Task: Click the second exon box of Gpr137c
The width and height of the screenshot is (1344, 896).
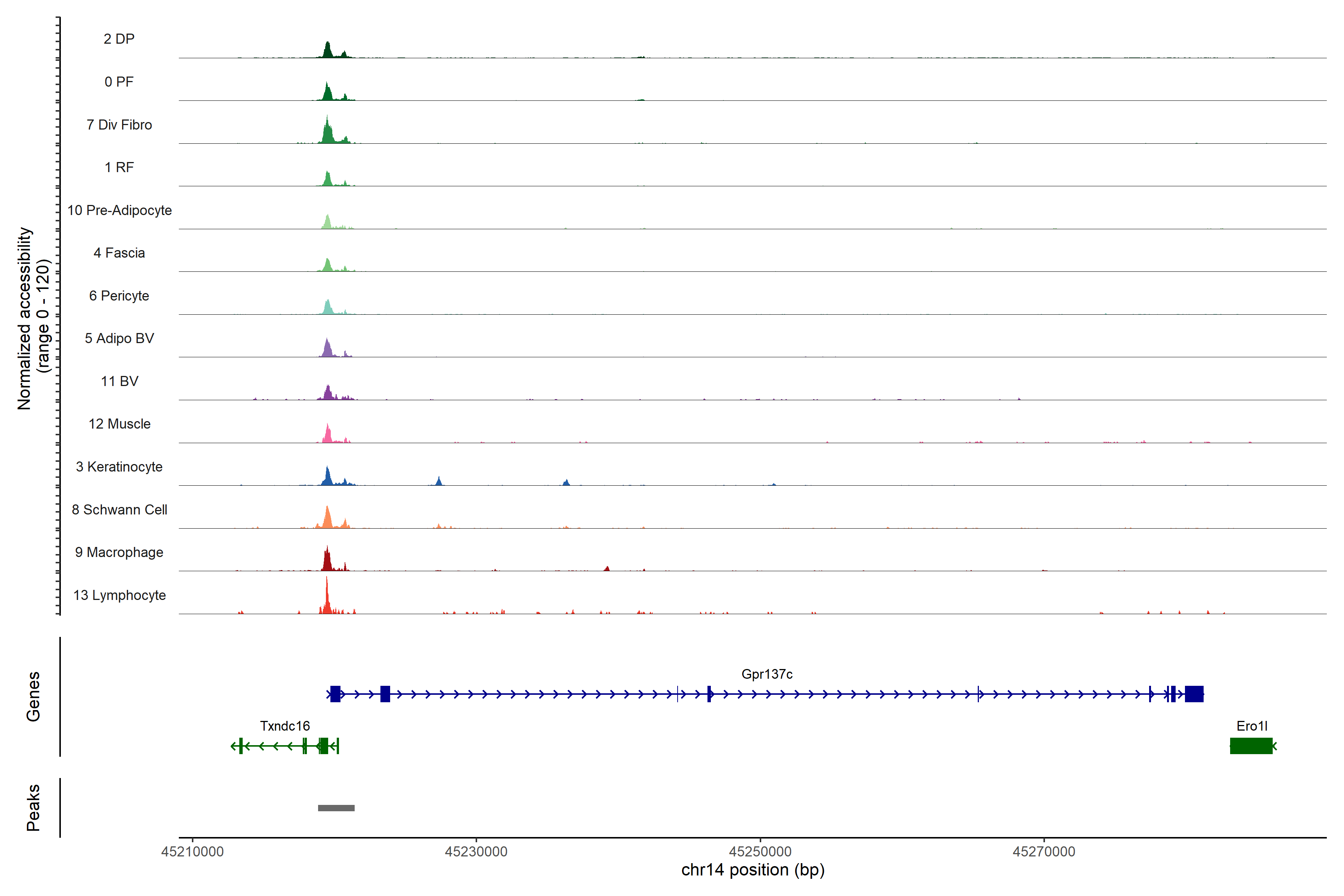Action: coord(385,694)
